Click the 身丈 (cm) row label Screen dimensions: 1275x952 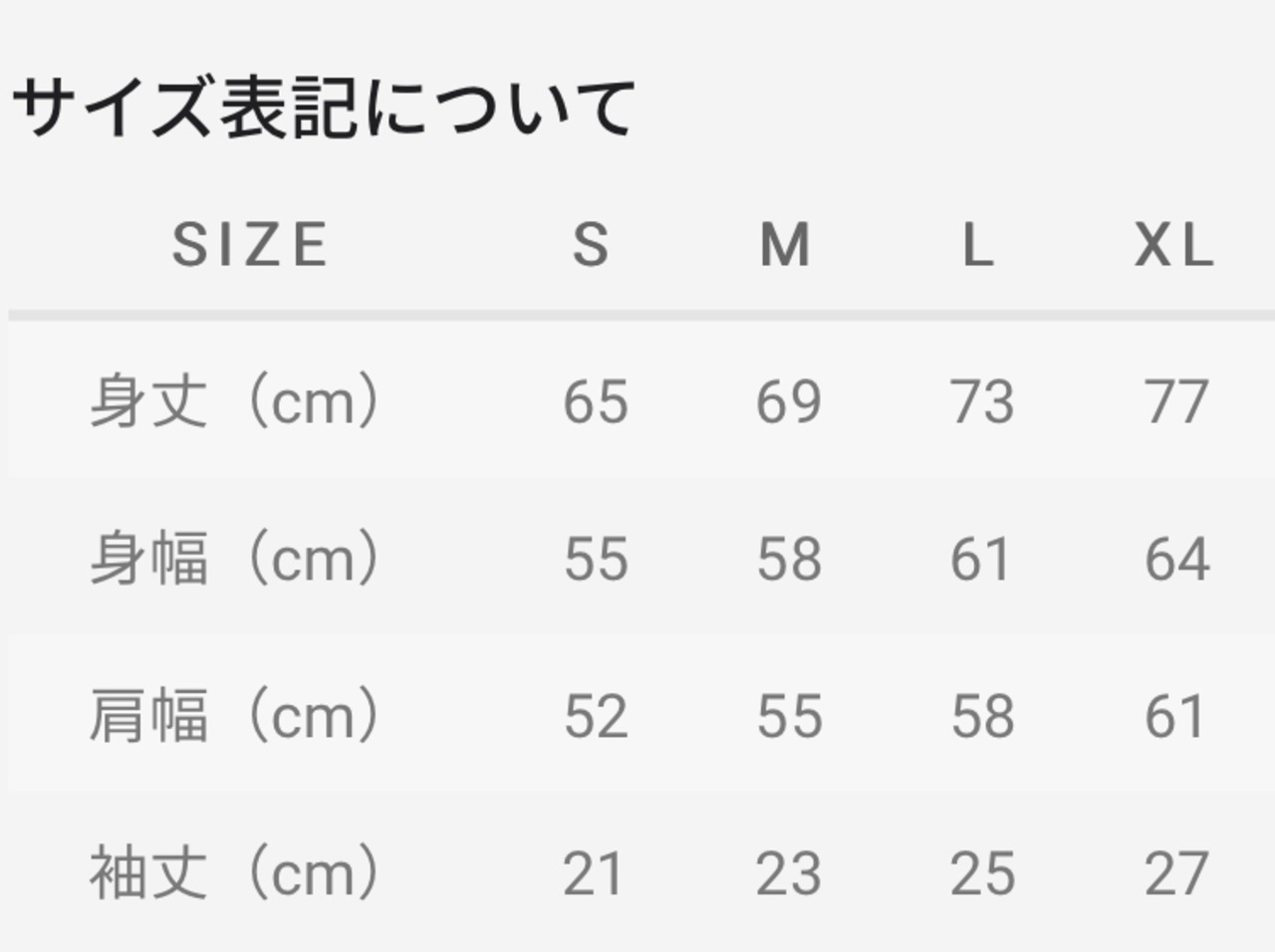point(235,401)
